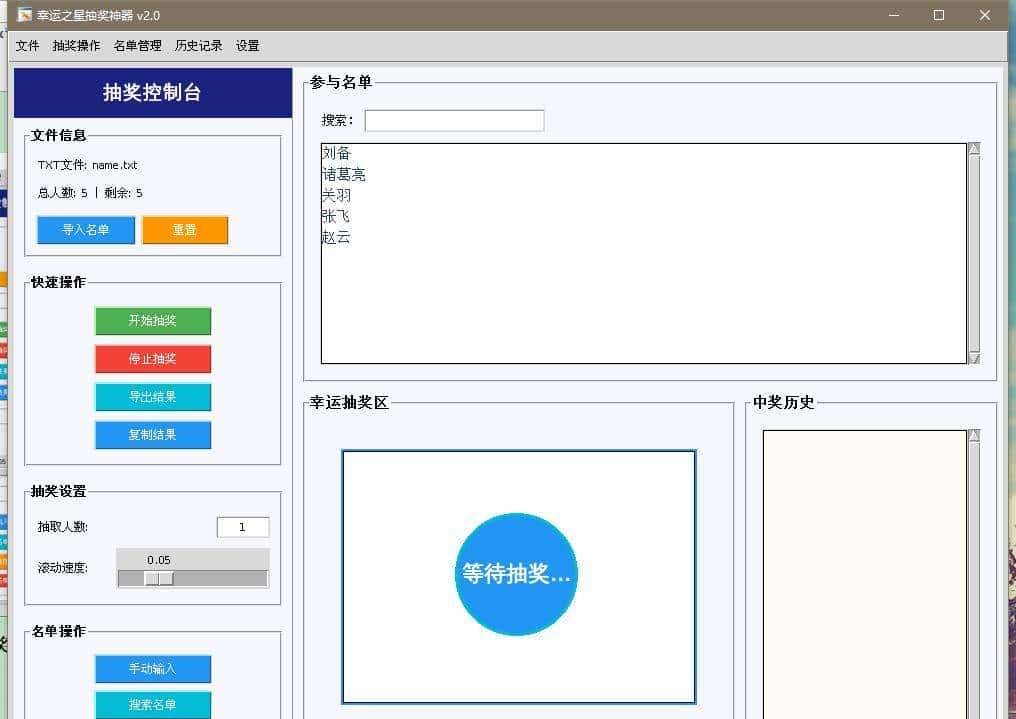
Task: Click 复制结果 to copy results
Action: (x=152, y=434)
